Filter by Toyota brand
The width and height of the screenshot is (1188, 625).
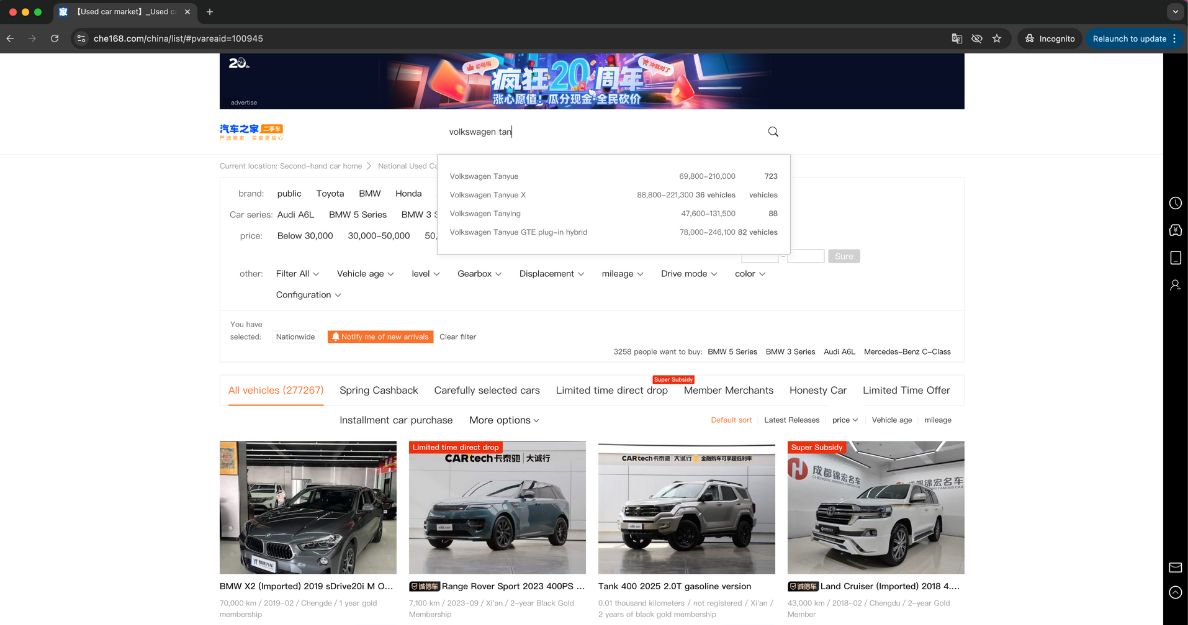[330, 194]
